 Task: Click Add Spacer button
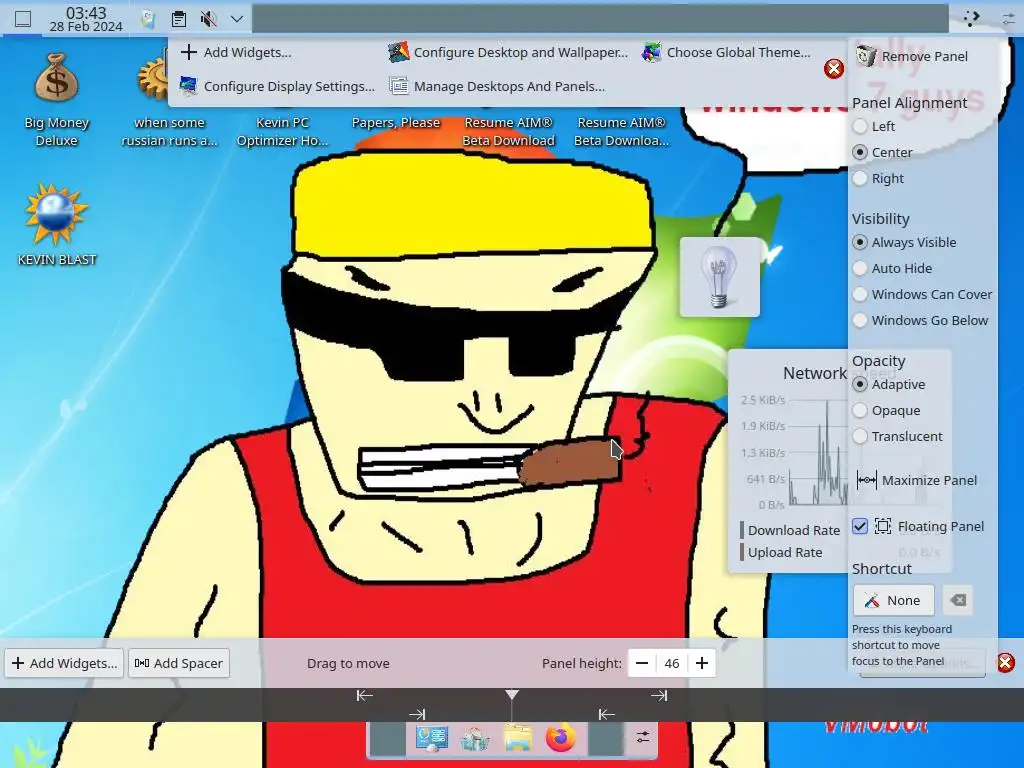(x=179, y=663)
